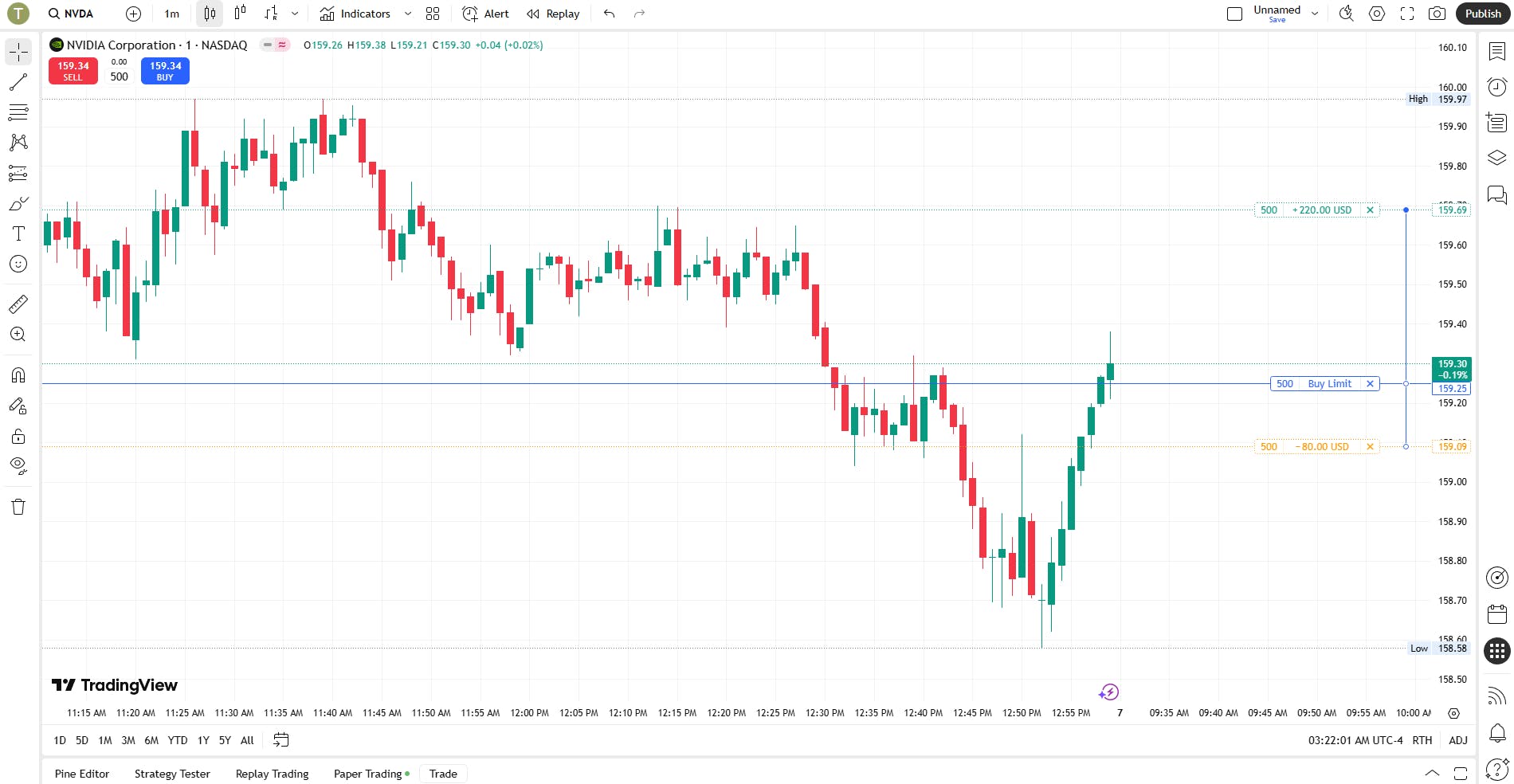
Task: Expand the chart type dropdown arrow
Action: pos(295,14)
